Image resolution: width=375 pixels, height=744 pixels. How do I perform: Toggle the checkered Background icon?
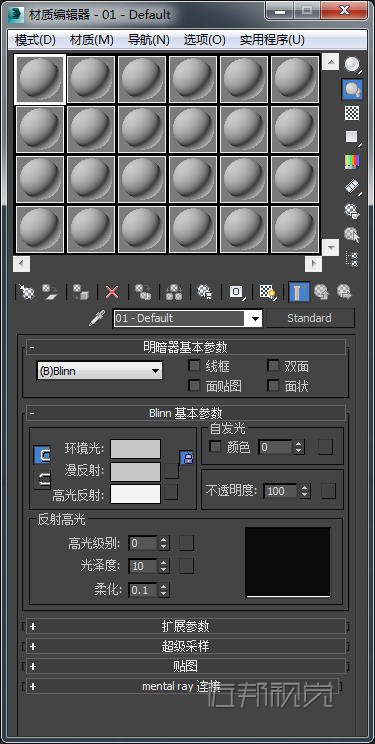coord(352,113)
